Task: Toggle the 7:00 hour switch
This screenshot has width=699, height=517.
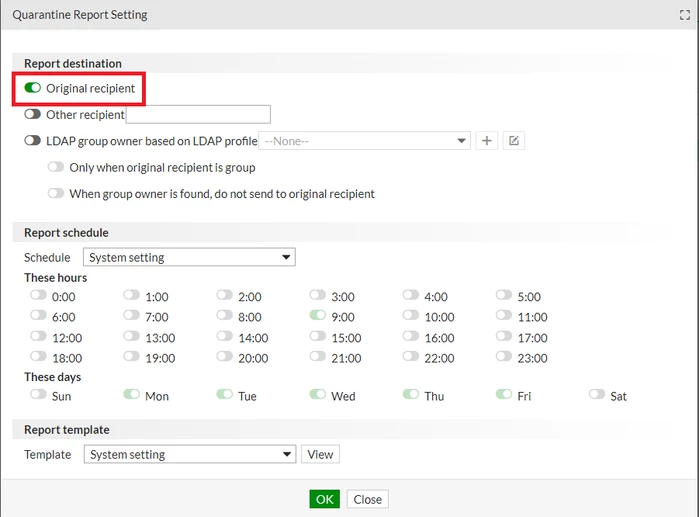Action: [x=132, y=315]
